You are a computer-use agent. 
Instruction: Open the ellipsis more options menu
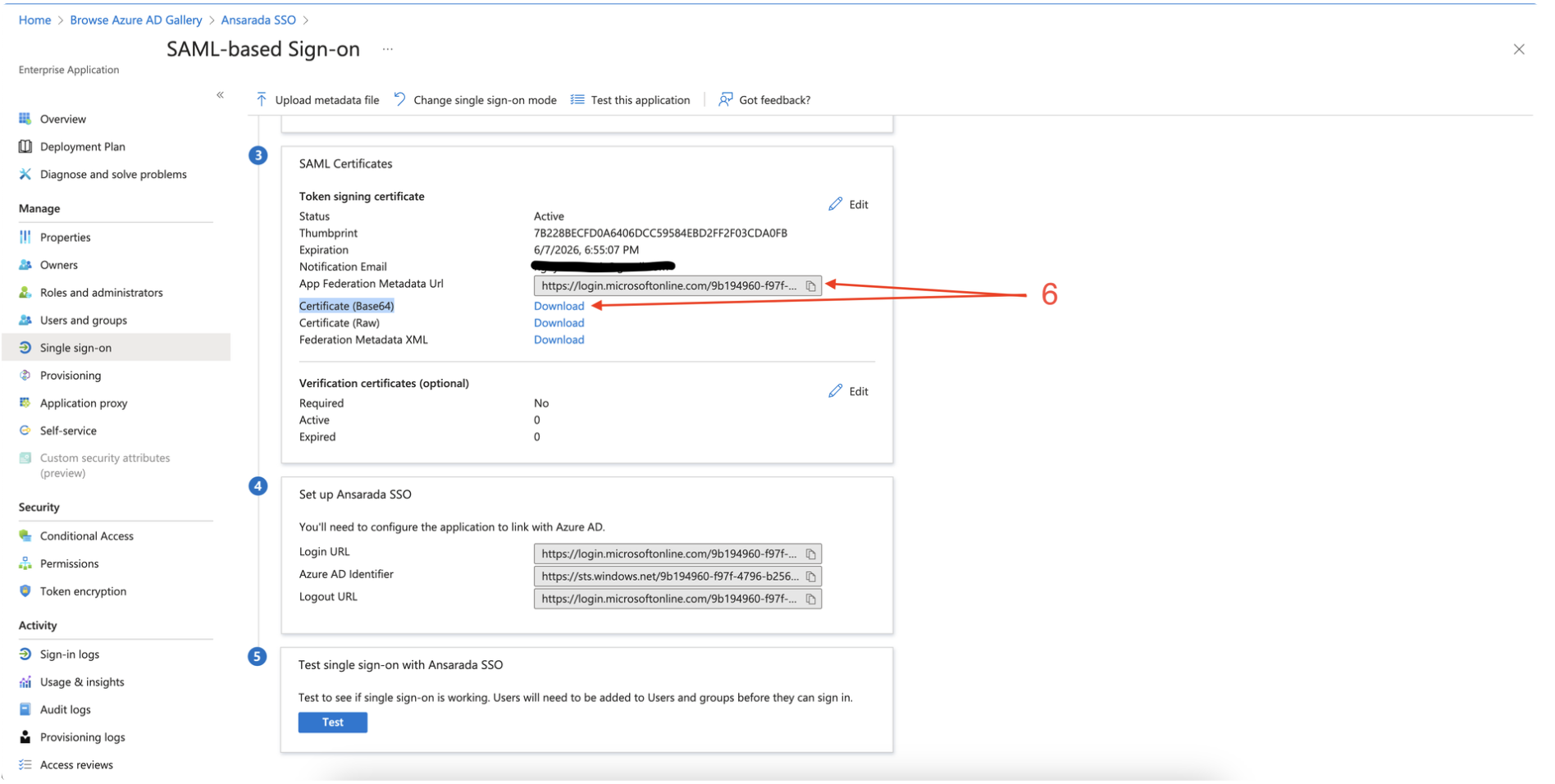point(387,49)
